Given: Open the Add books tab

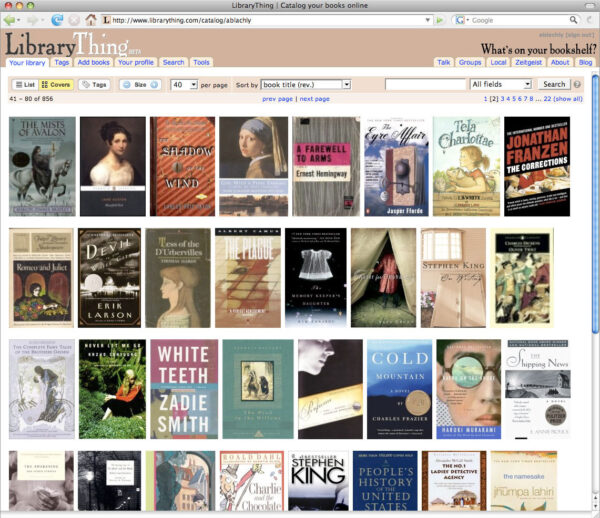Looking at the screenshot, I should pos(93,62).
